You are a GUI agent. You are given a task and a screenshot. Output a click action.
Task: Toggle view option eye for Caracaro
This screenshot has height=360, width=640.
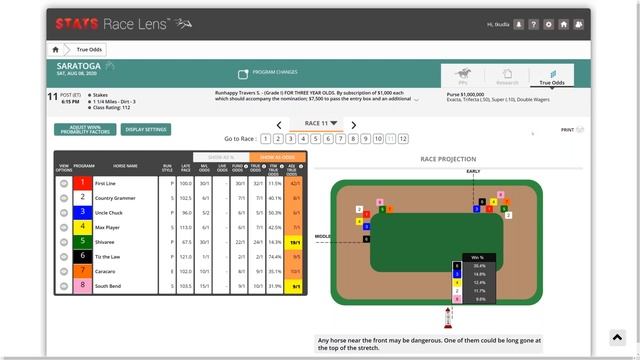[64, 272]
